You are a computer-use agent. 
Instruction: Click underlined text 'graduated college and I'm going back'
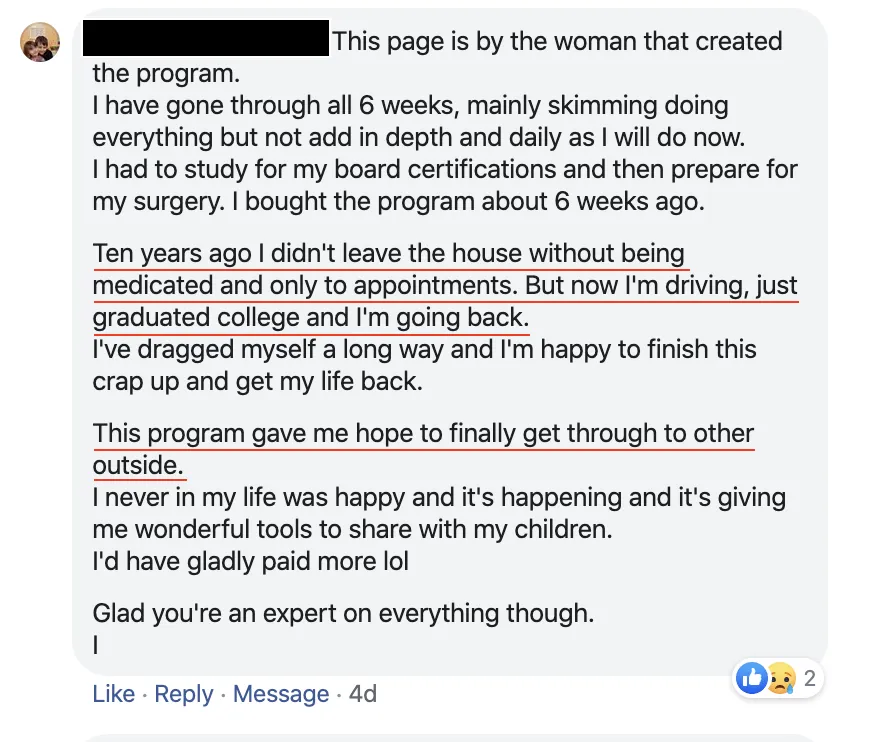(311, 317)
